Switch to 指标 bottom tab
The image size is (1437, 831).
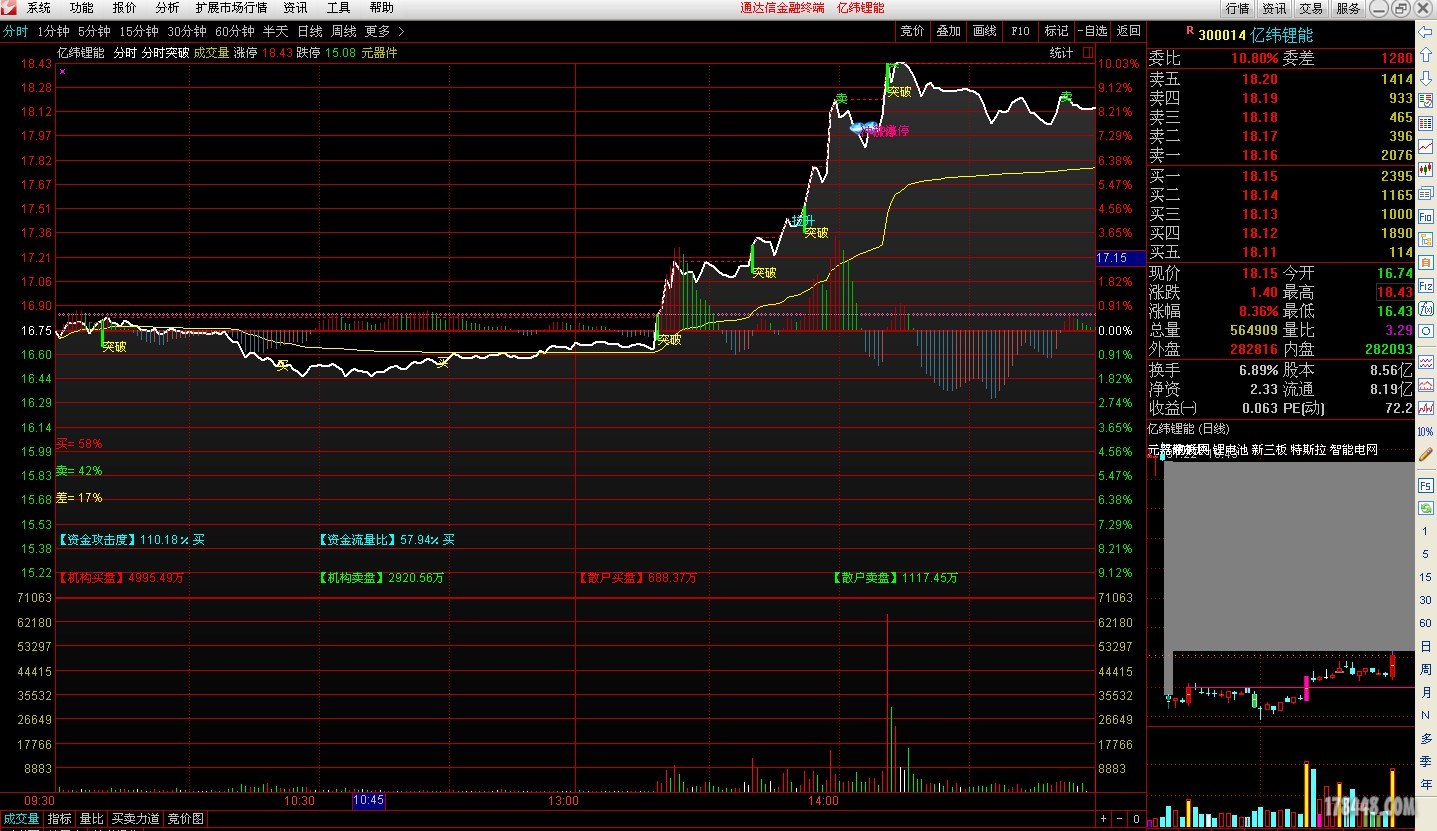coord(60,819)
